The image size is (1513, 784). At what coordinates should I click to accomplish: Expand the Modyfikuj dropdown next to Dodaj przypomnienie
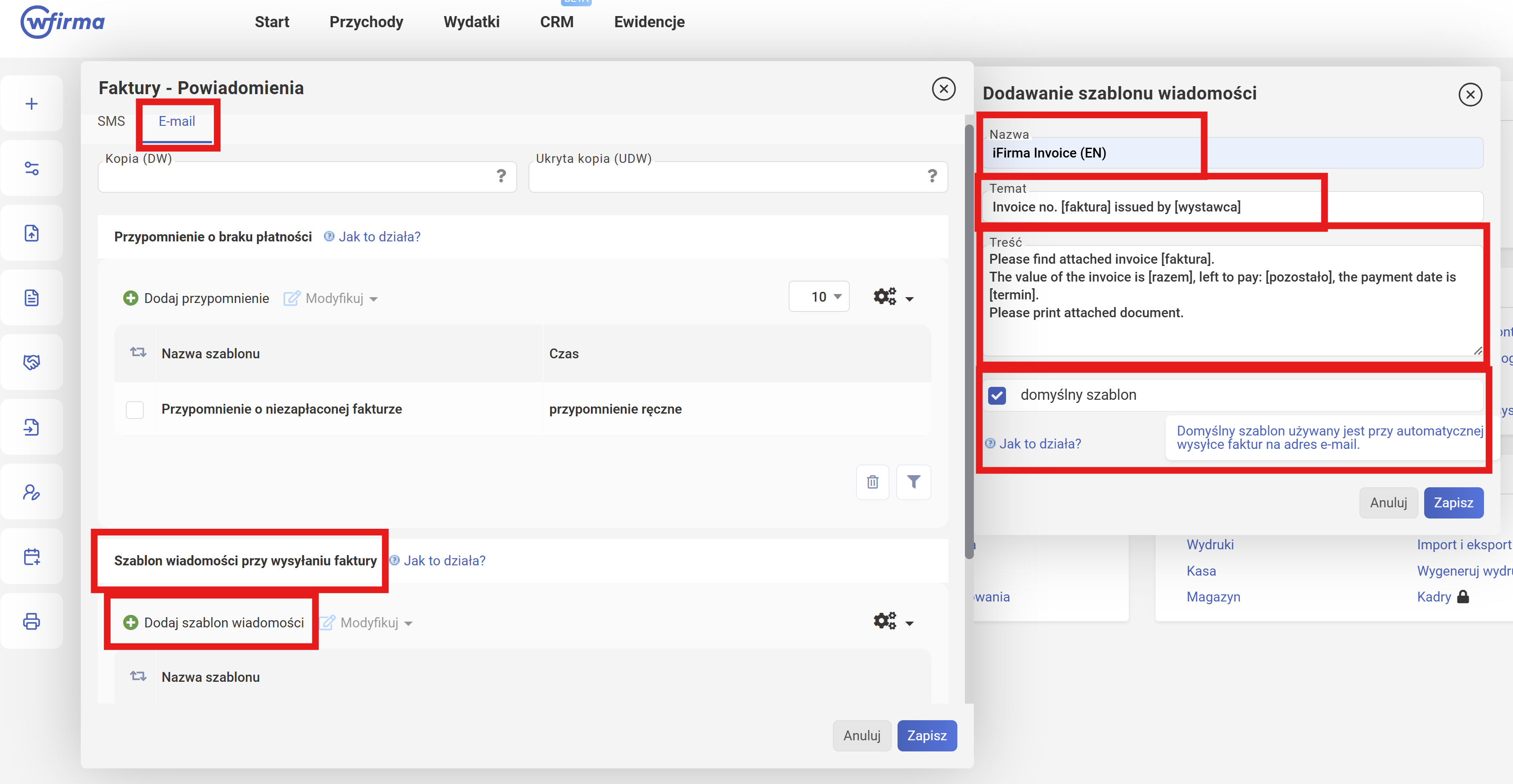tap(341, 299)
